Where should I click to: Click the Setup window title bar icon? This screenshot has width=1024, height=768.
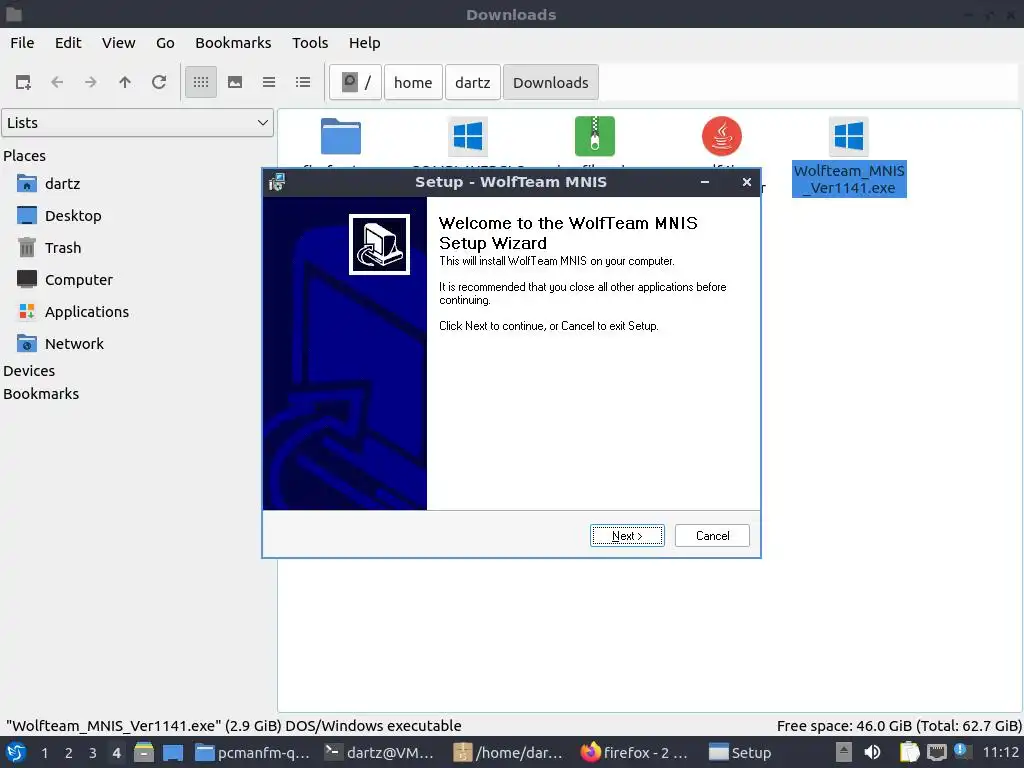click(x=277, y=182)
